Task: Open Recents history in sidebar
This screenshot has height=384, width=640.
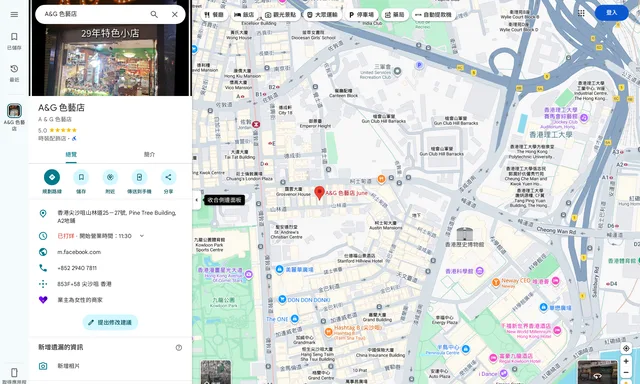Action: [x=14, y=73]
